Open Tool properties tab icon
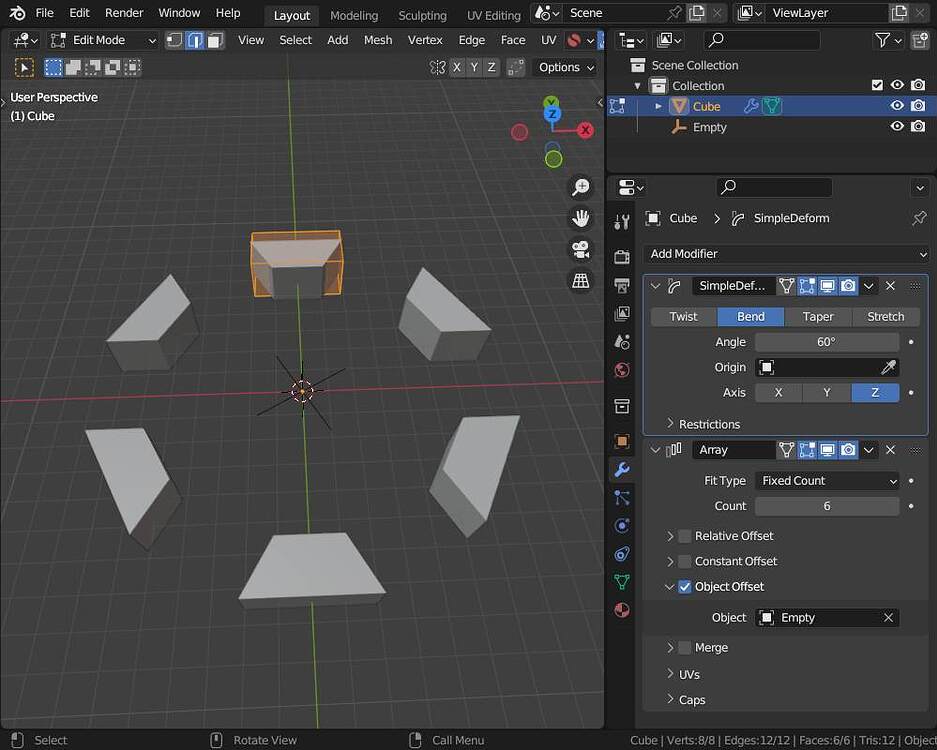 621,222
